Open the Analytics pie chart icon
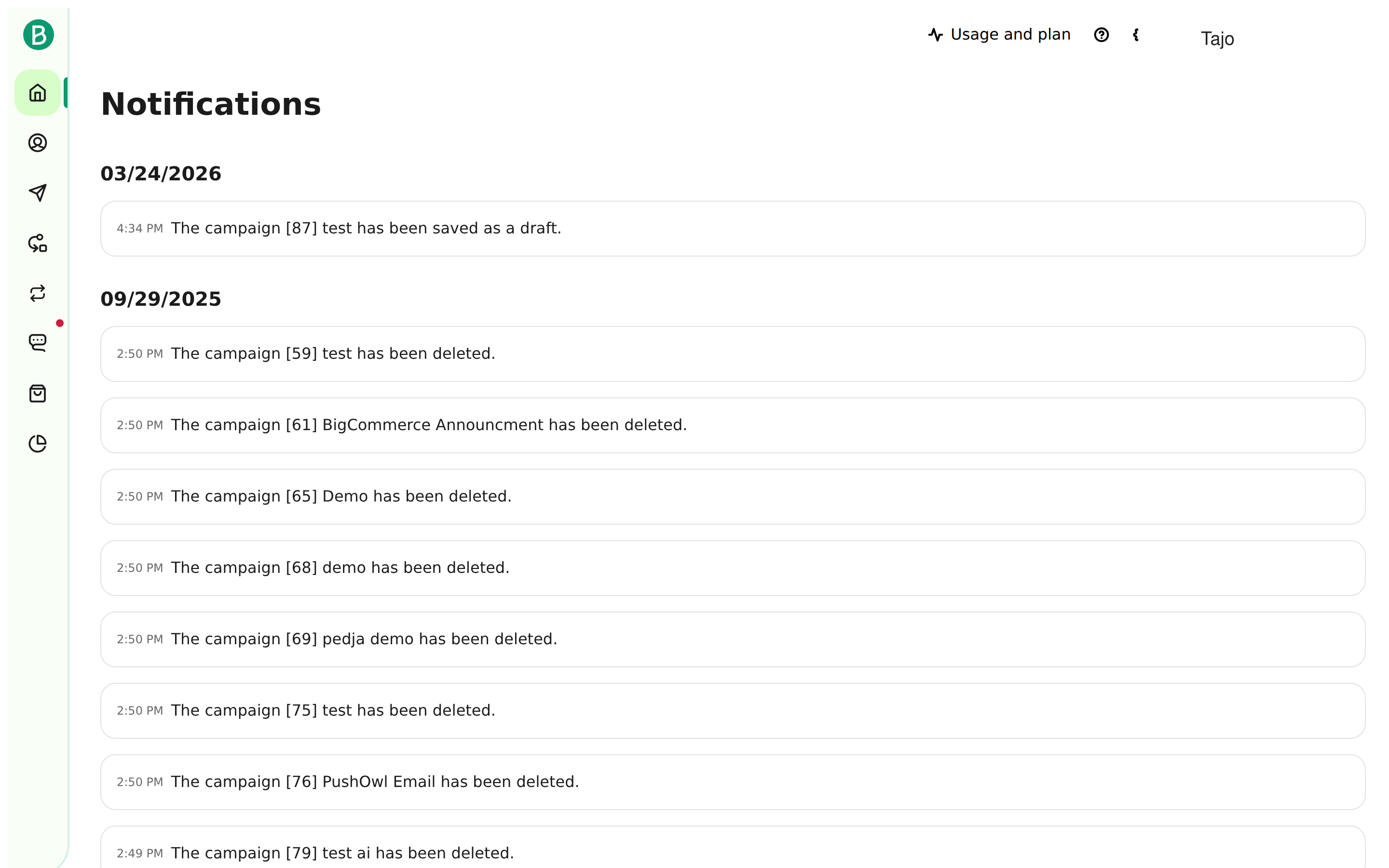Viewport: 1389px width, 868px height. pos(38,444)
